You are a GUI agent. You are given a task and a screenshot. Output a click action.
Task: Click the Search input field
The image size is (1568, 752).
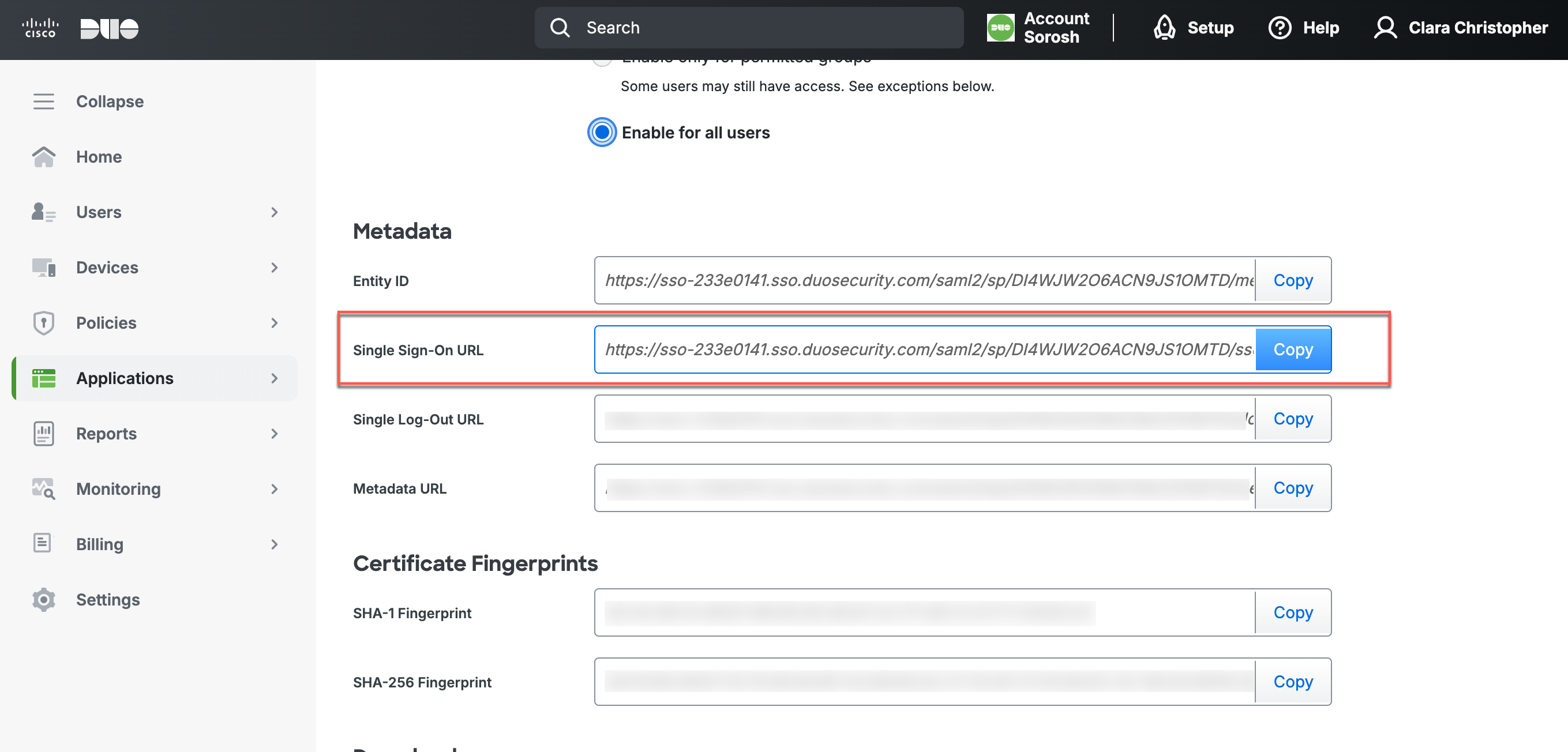[x=749, y=27]
